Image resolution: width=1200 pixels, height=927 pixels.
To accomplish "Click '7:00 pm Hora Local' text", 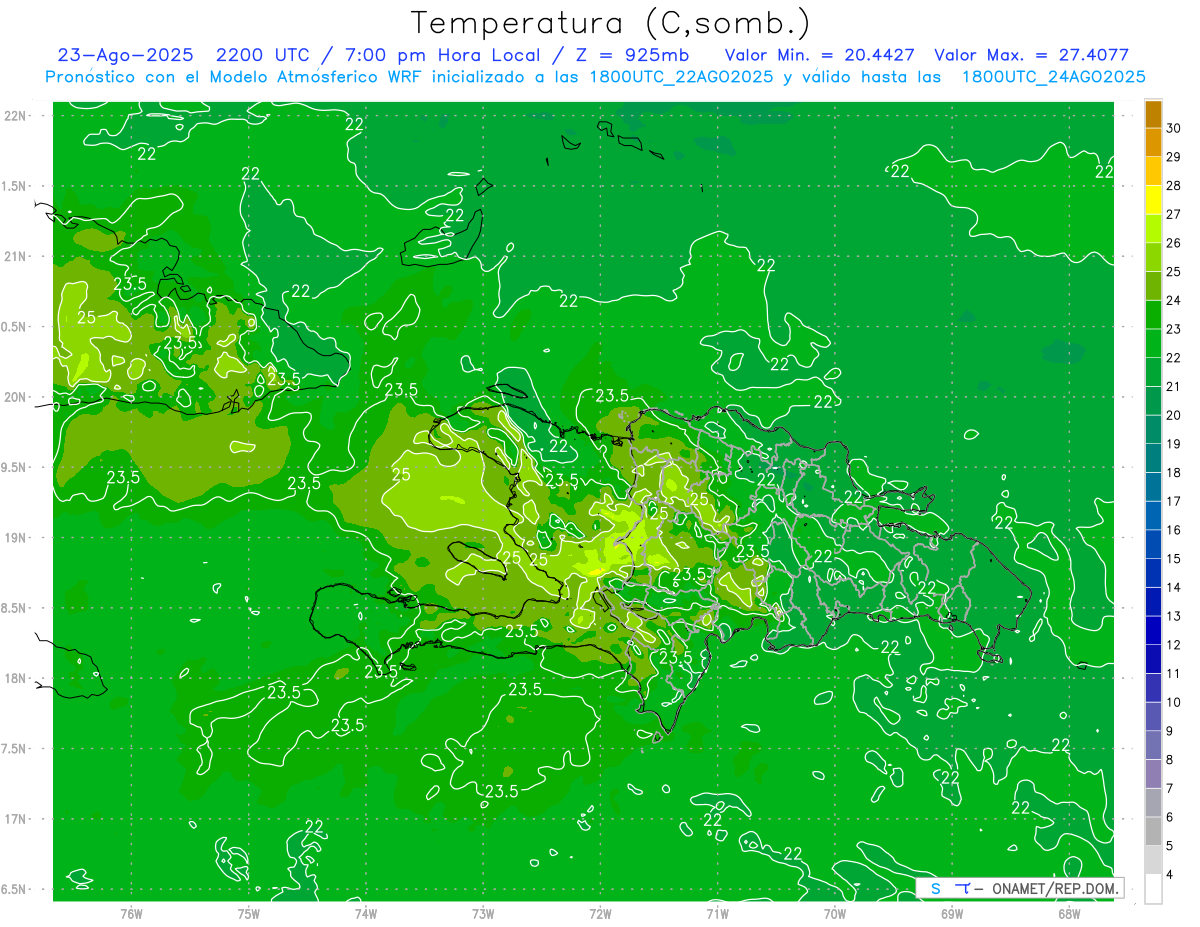I will 441,55.
